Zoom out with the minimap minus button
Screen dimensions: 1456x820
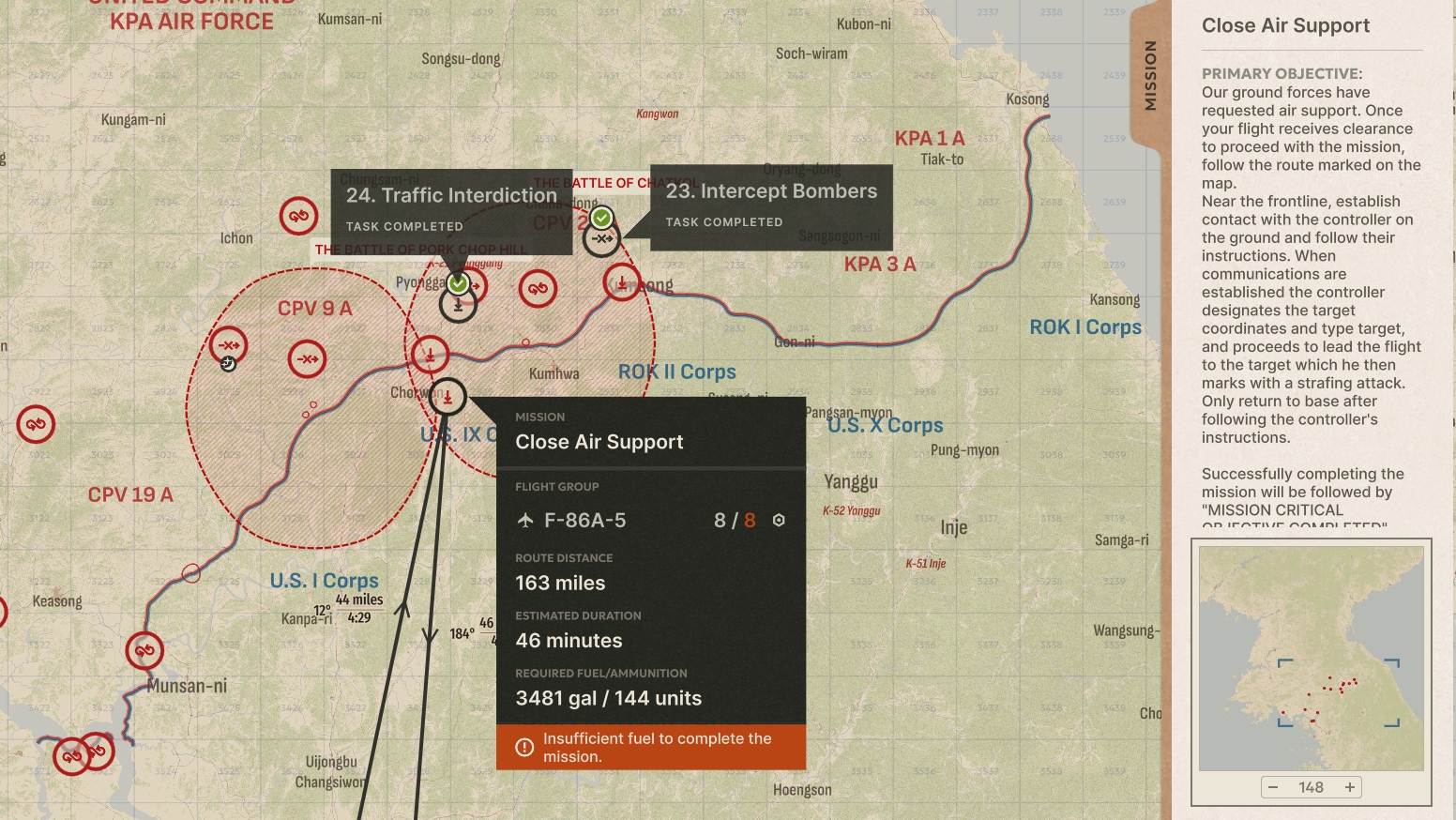point(1273,787)
